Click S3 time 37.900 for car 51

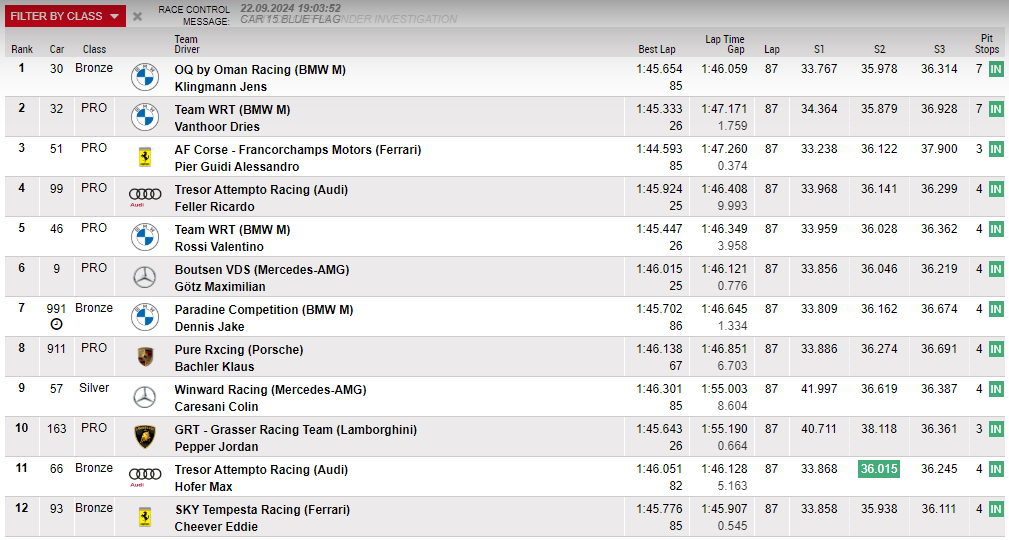(939, 149)
